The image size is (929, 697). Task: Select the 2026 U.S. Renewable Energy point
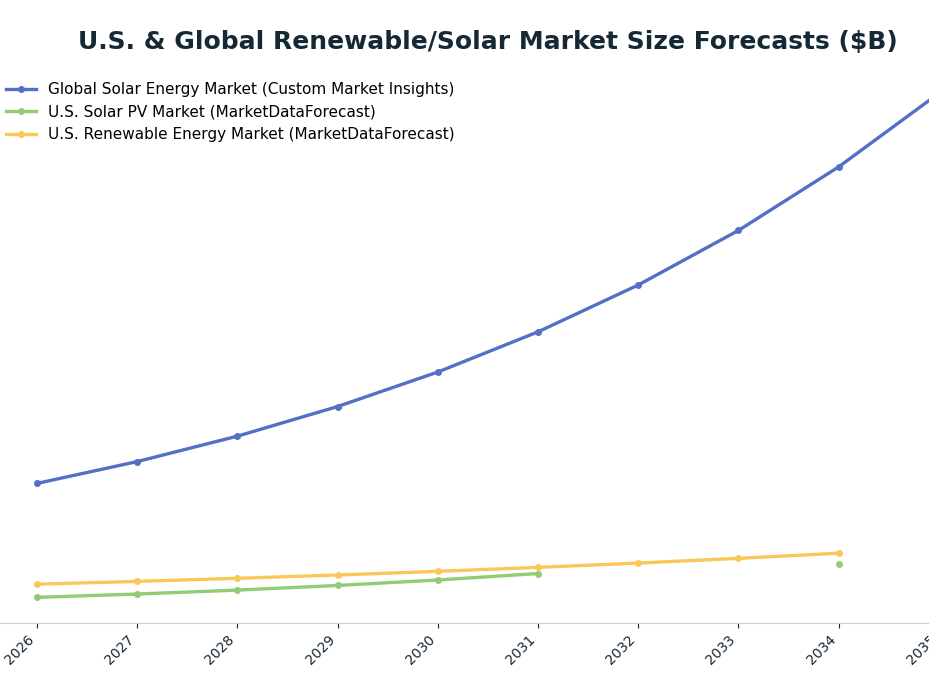(x=37, y=584)
